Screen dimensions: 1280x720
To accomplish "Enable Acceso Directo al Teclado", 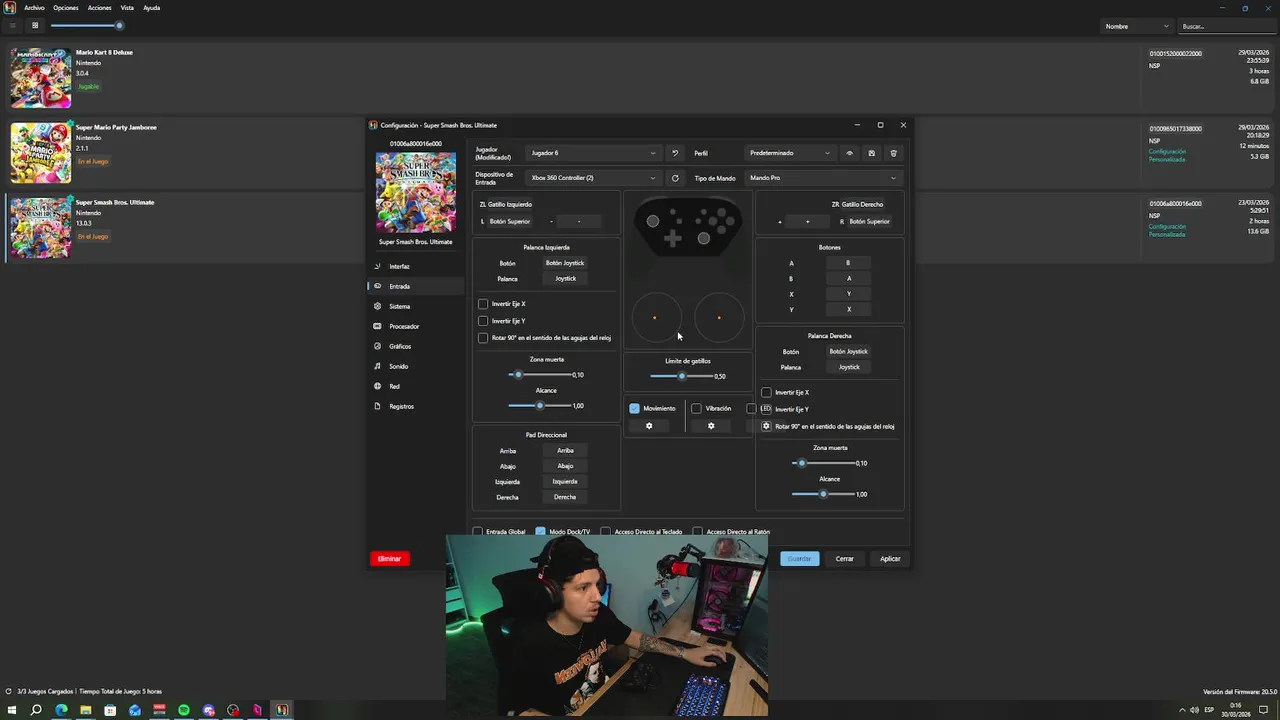I will (x=605, y=532).
